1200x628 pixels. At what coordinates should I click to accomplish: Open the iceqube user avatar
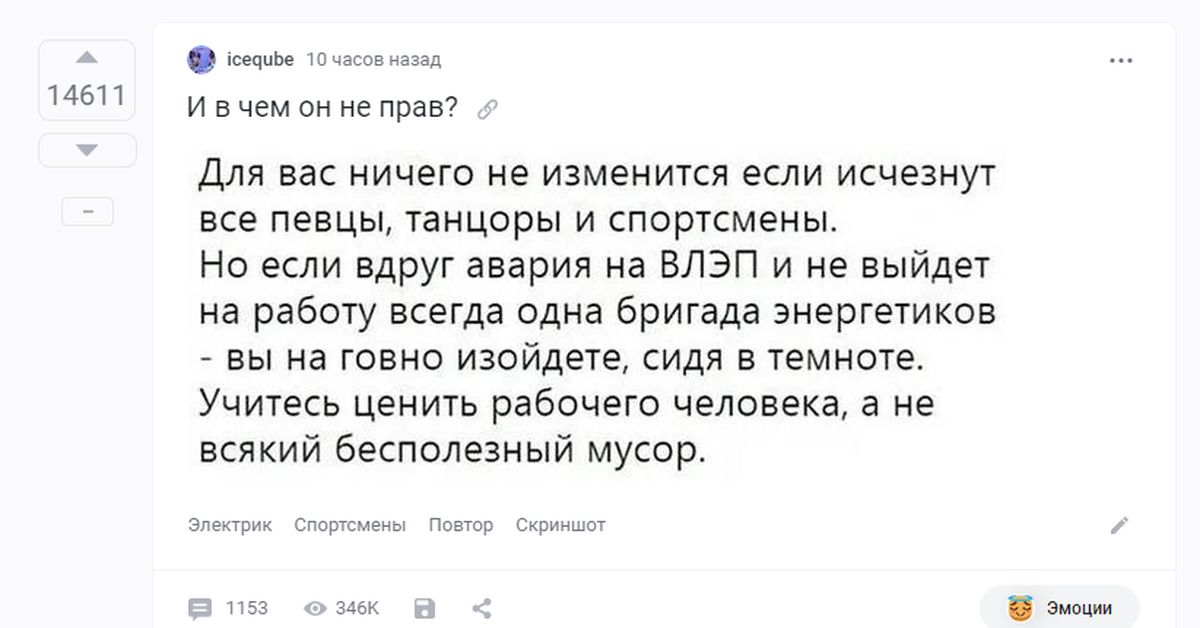(x=201, y=60)
